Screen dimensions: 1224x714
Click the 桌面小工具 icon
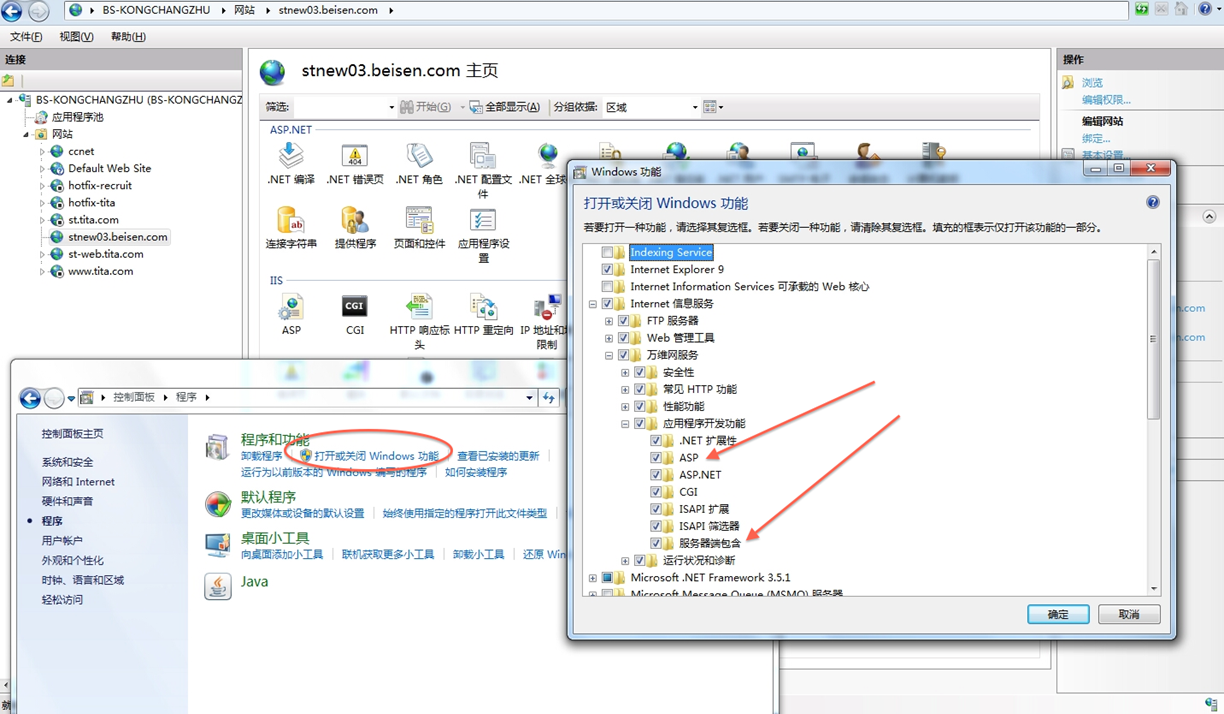218,545
